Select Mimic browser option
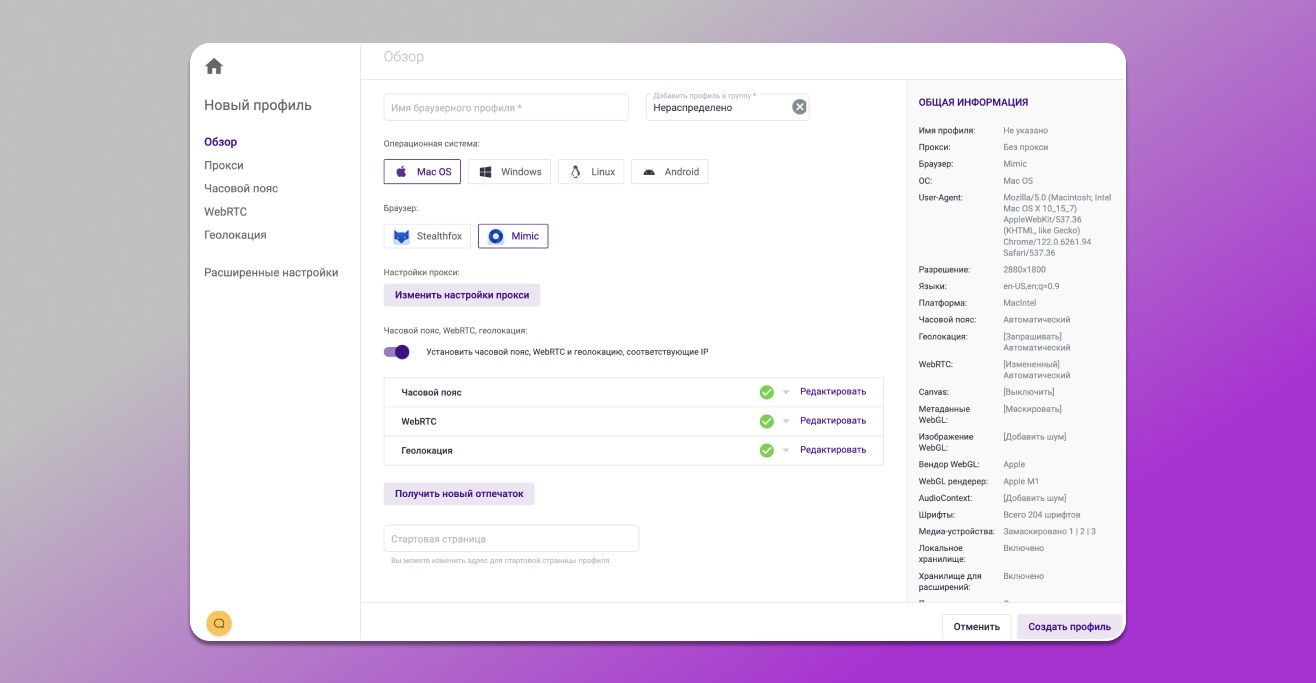This screenshot has height=683, width=1316. (x=513, y=236)
